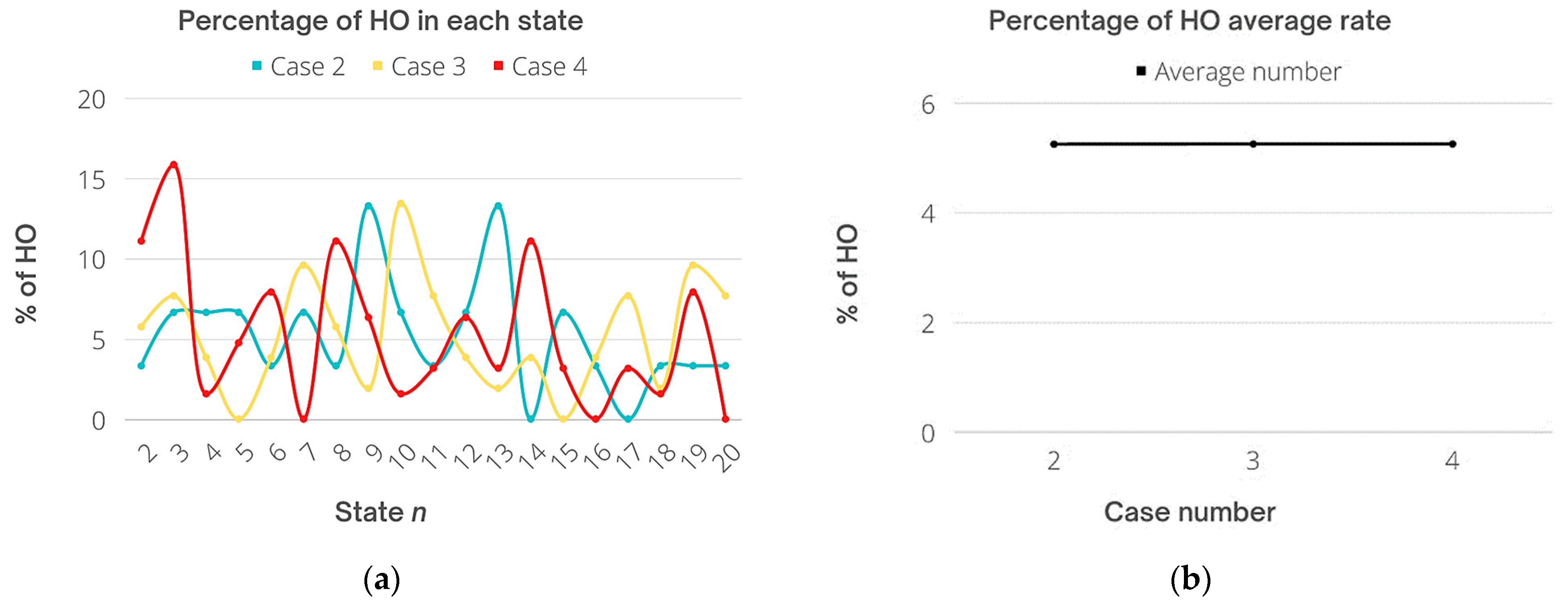The width and height of the screenshot is (1568, 603).
Task: Click the 'State n' x-axis label
Action: (x=380, y=512)
